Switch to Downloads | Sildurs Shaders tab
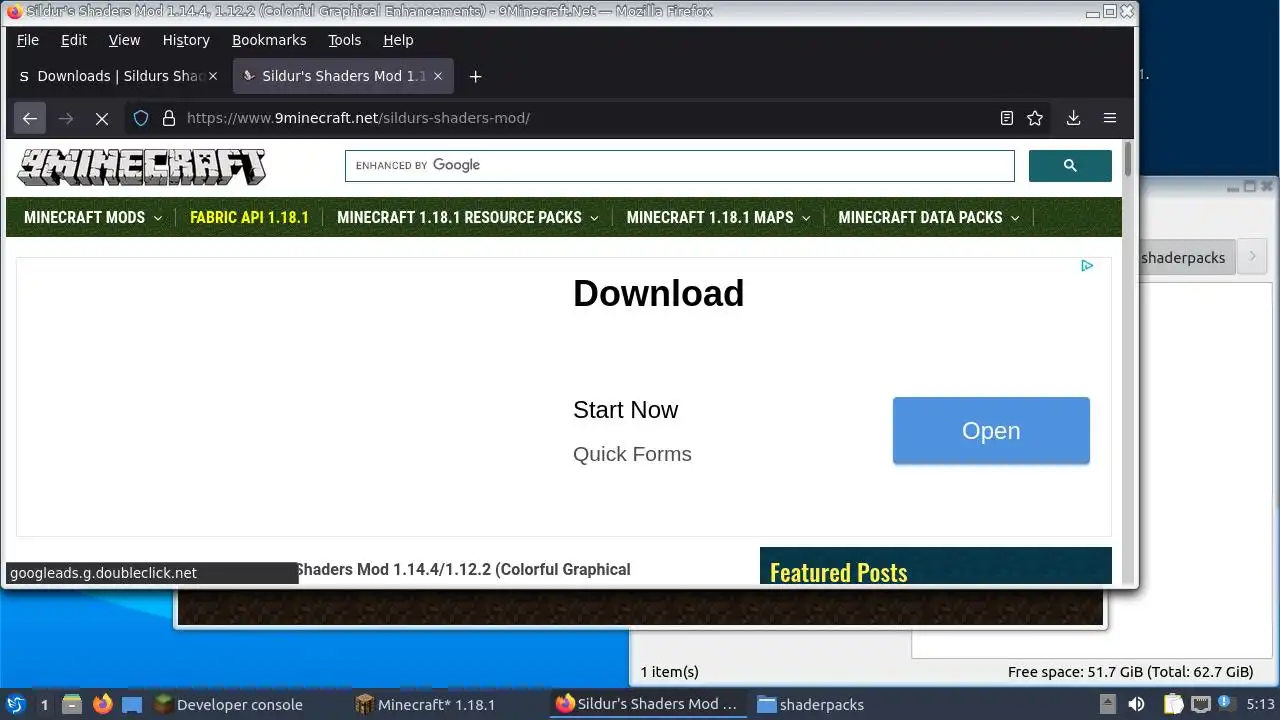Viewport: 1280px width, 720px height. tap(118, 76)
